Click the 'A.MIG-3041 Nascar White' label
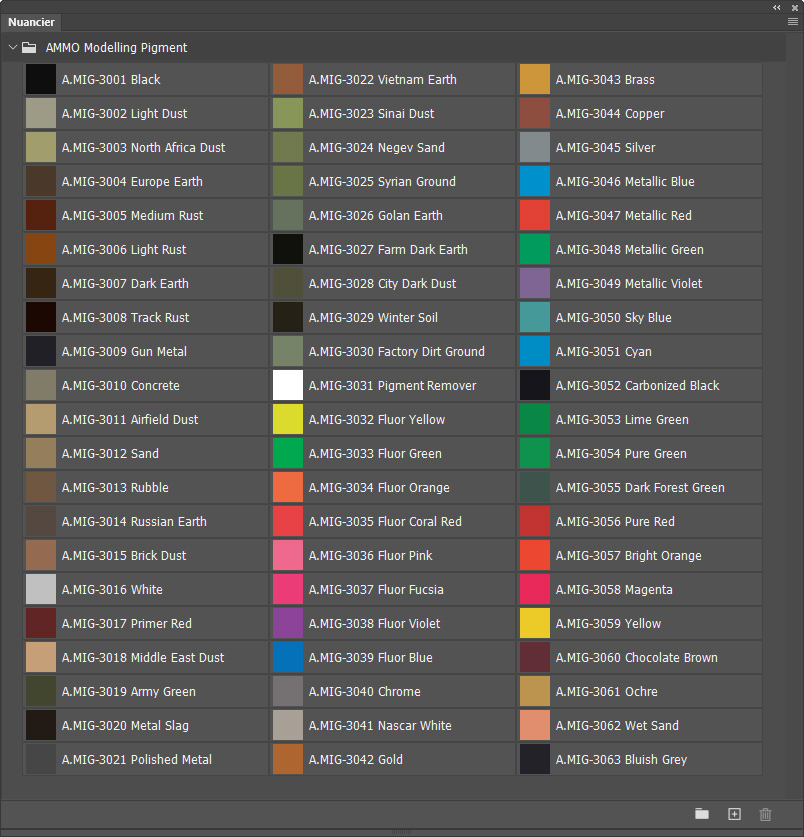The width and height of the screenshot is (804, 837). click(380, 725)
